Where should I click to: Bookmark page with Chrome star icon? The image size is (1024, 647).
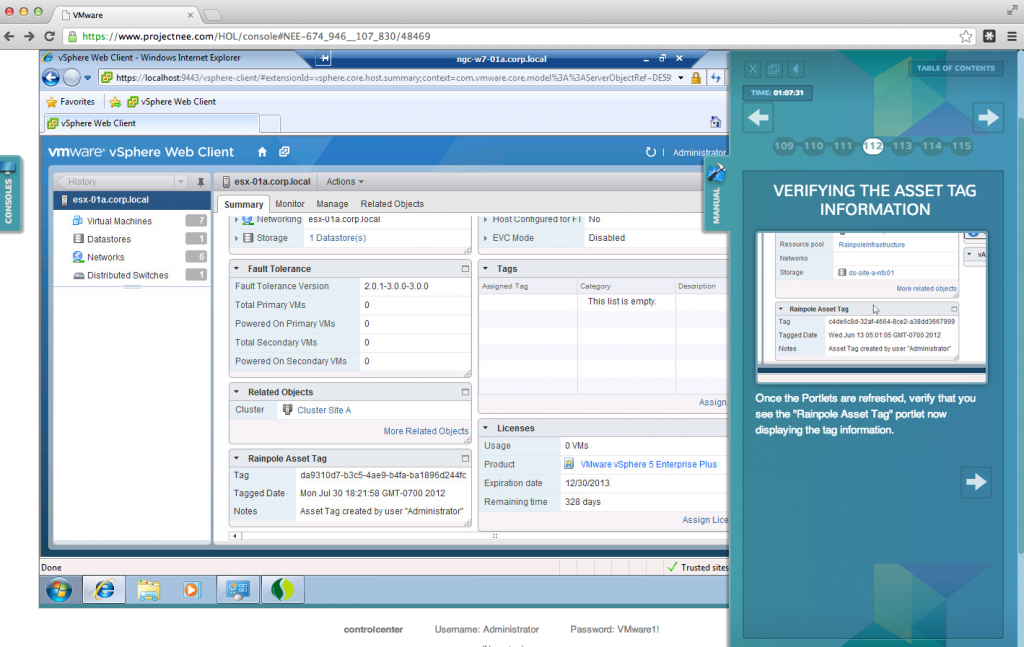coord(966,37)
